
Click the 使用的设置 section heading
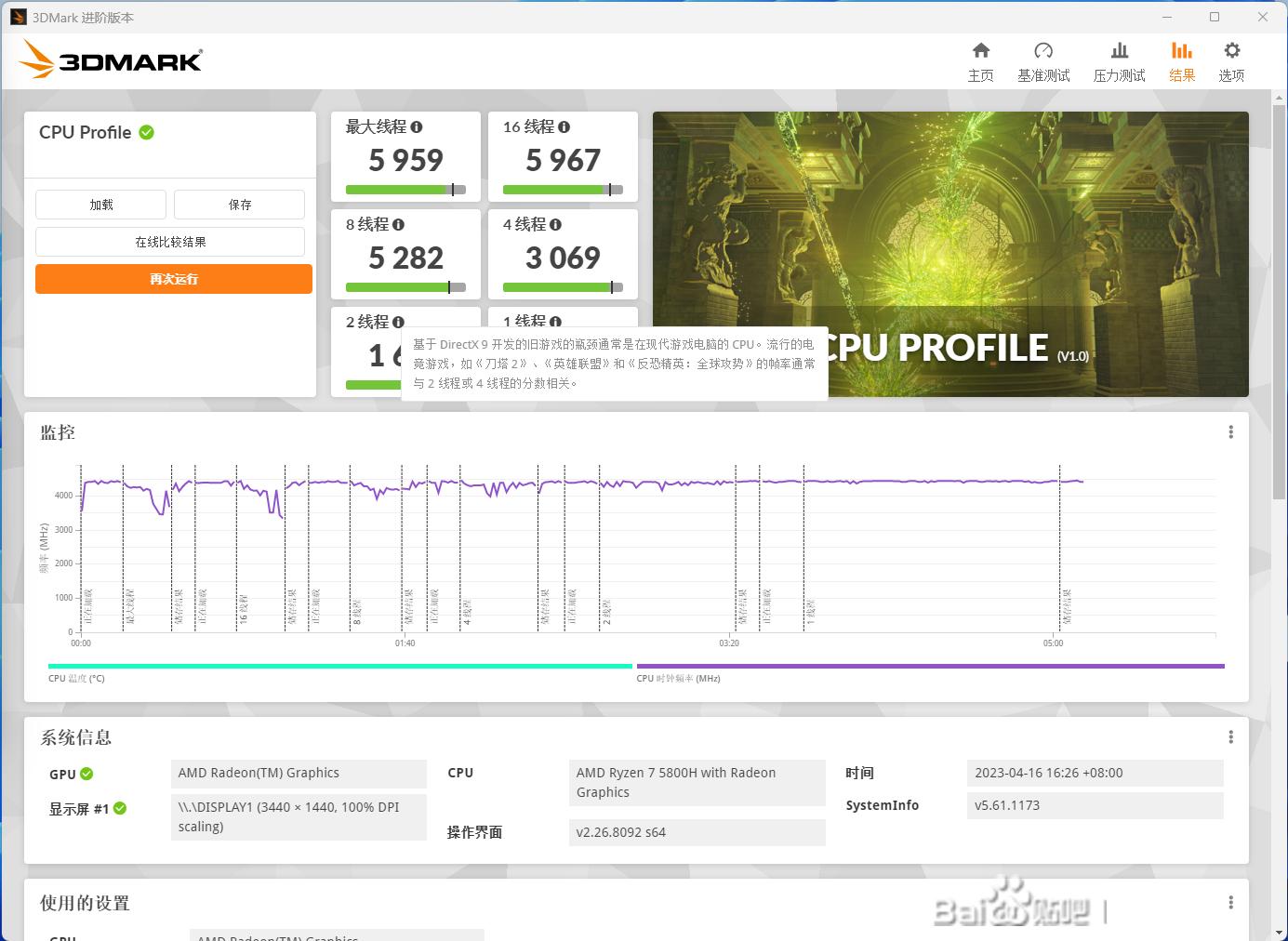(x=85, y=903)
